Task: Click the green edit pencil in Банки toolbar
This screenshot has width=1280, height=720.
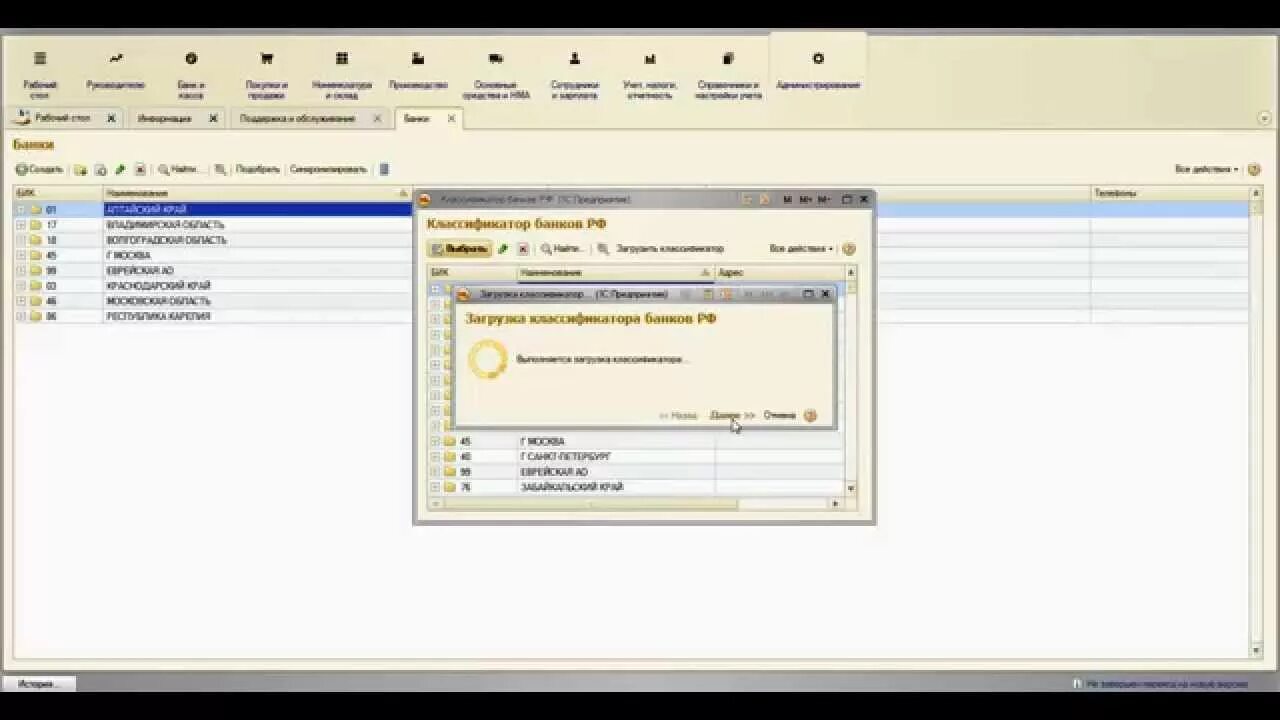Action: 120,170
